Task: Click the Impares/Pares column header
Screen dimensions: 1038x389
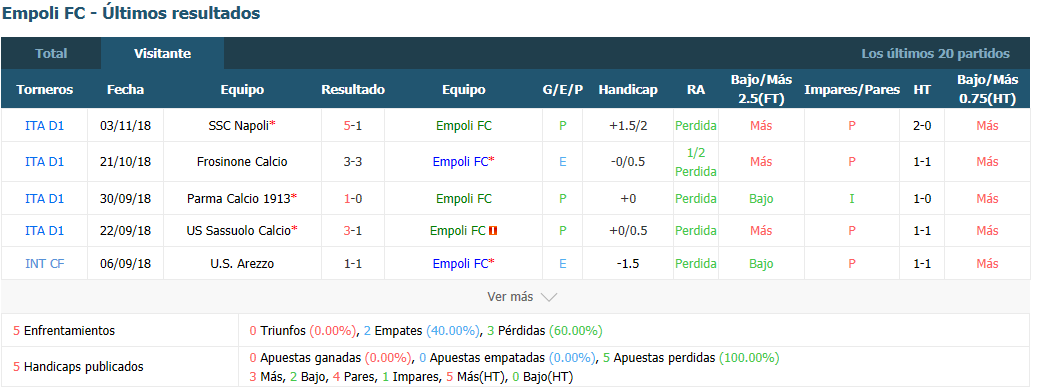Action: [852, 90]
